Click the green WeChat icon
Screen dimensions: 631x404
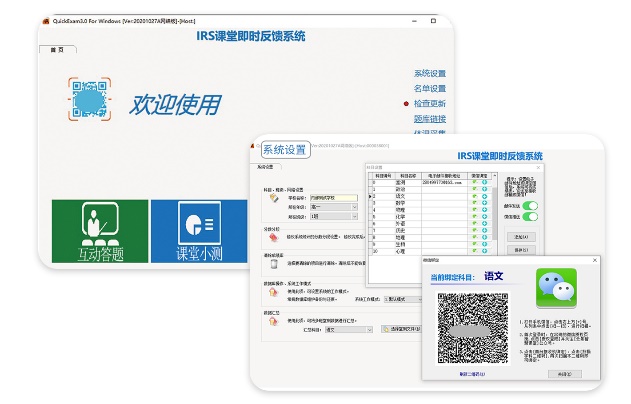557,288
